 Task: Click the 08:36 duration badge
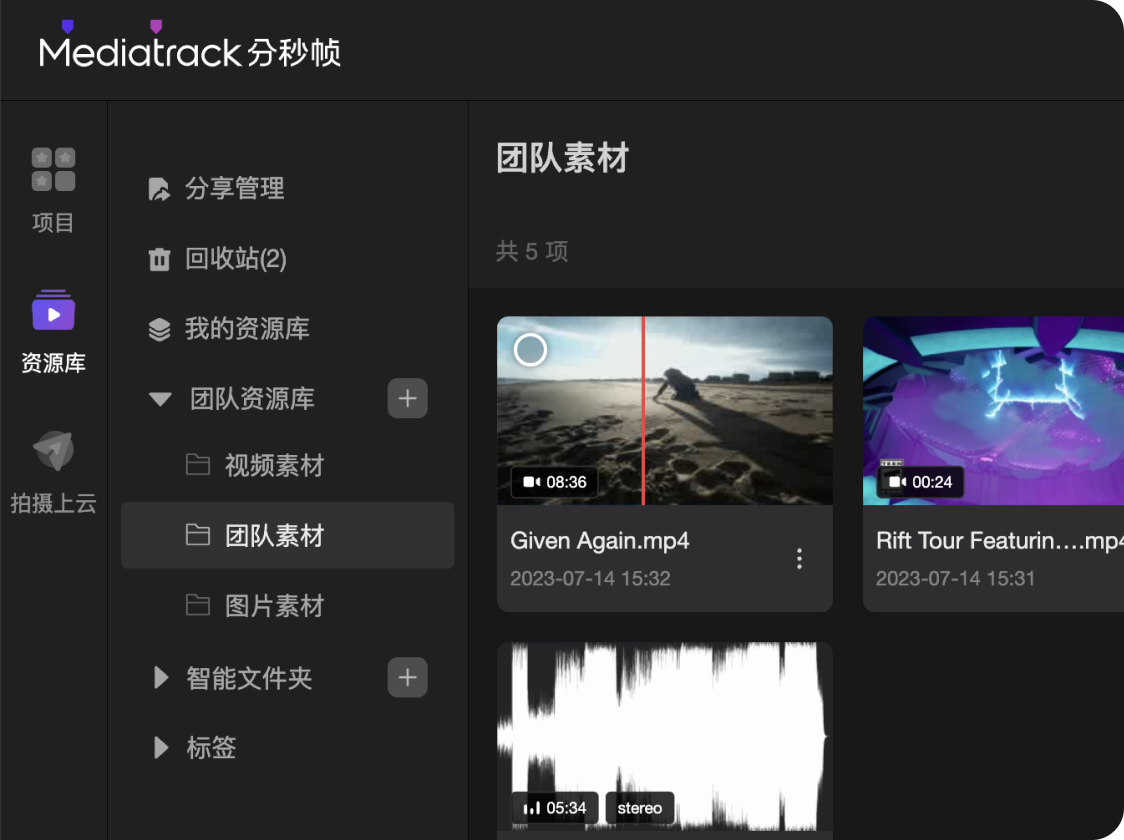click(x=555, y=482)
